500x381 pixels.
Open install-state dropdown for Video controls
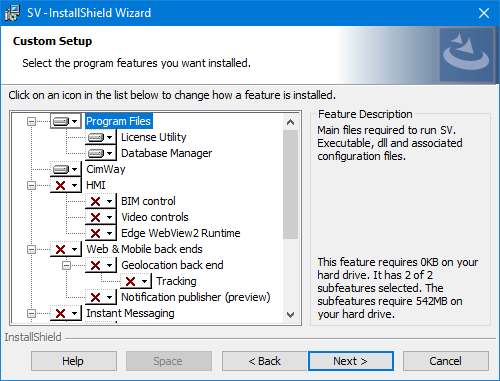[101, 217]
